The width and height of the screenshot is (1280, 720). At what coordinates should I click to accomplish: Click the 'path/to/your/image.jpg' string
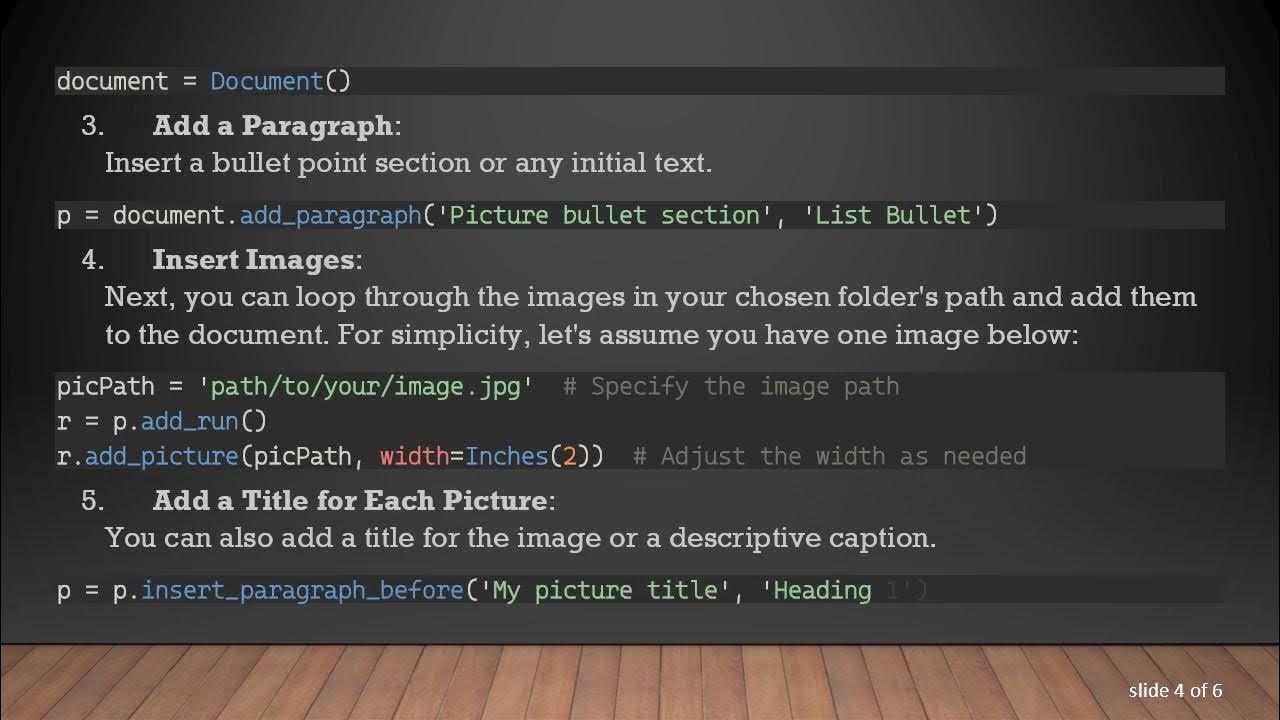(x=366, y=387)
